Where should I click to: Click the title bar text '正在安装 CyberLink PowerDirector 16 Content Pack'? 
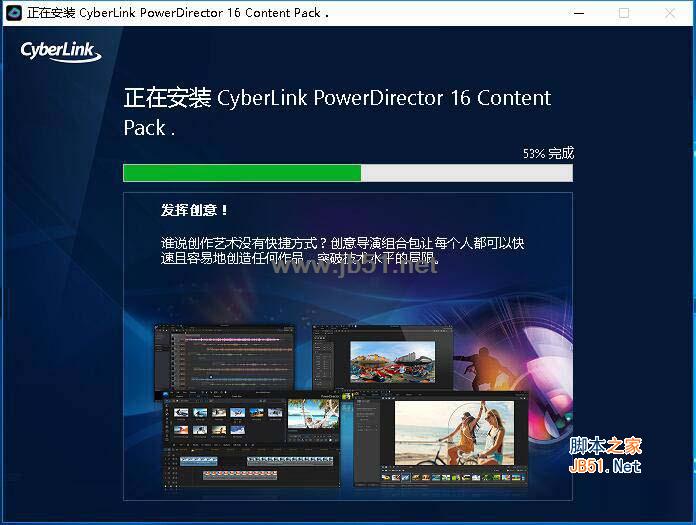(178, 13)
